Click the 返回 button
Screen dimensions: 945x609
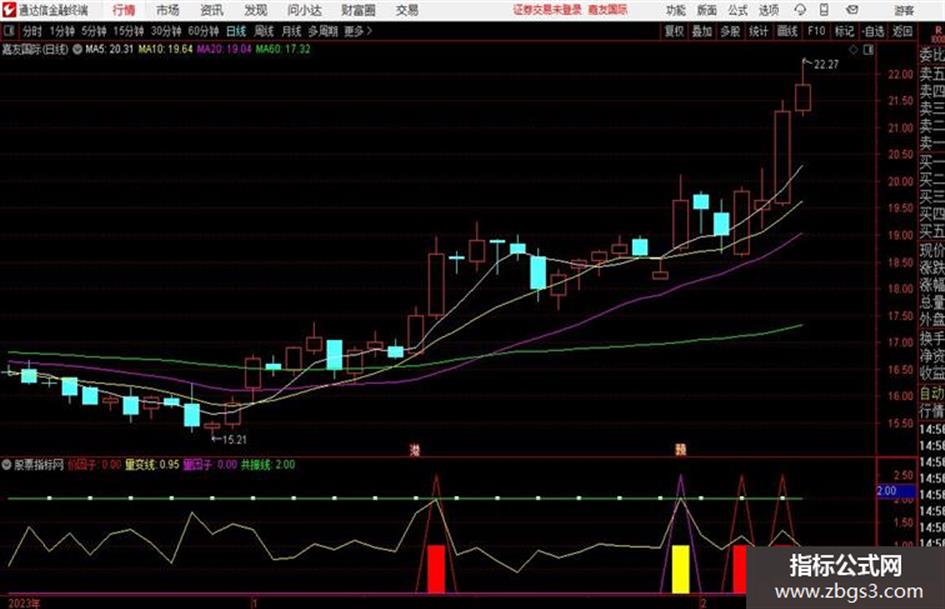(x=903, y=31)
